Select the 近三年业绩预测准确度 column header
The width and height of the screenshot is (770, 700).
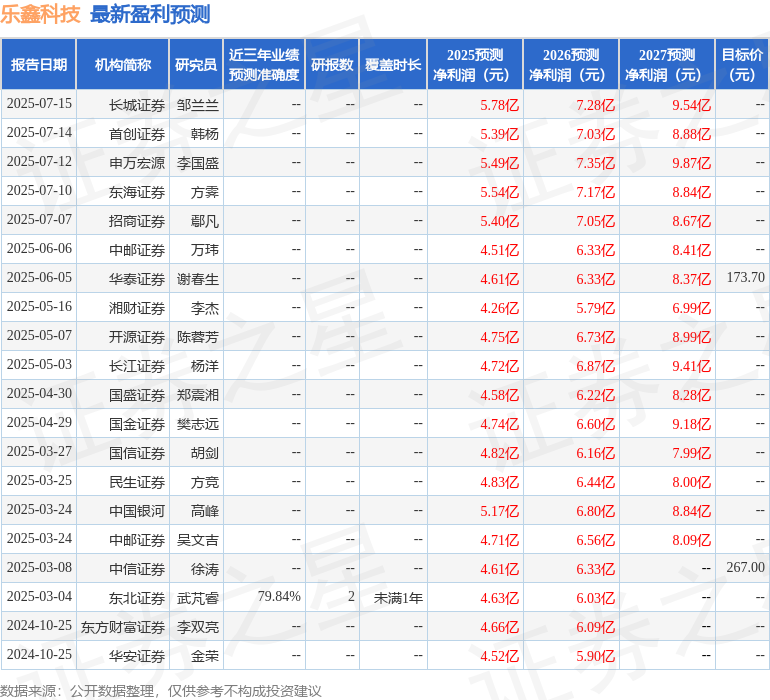[x=264, y=64]
